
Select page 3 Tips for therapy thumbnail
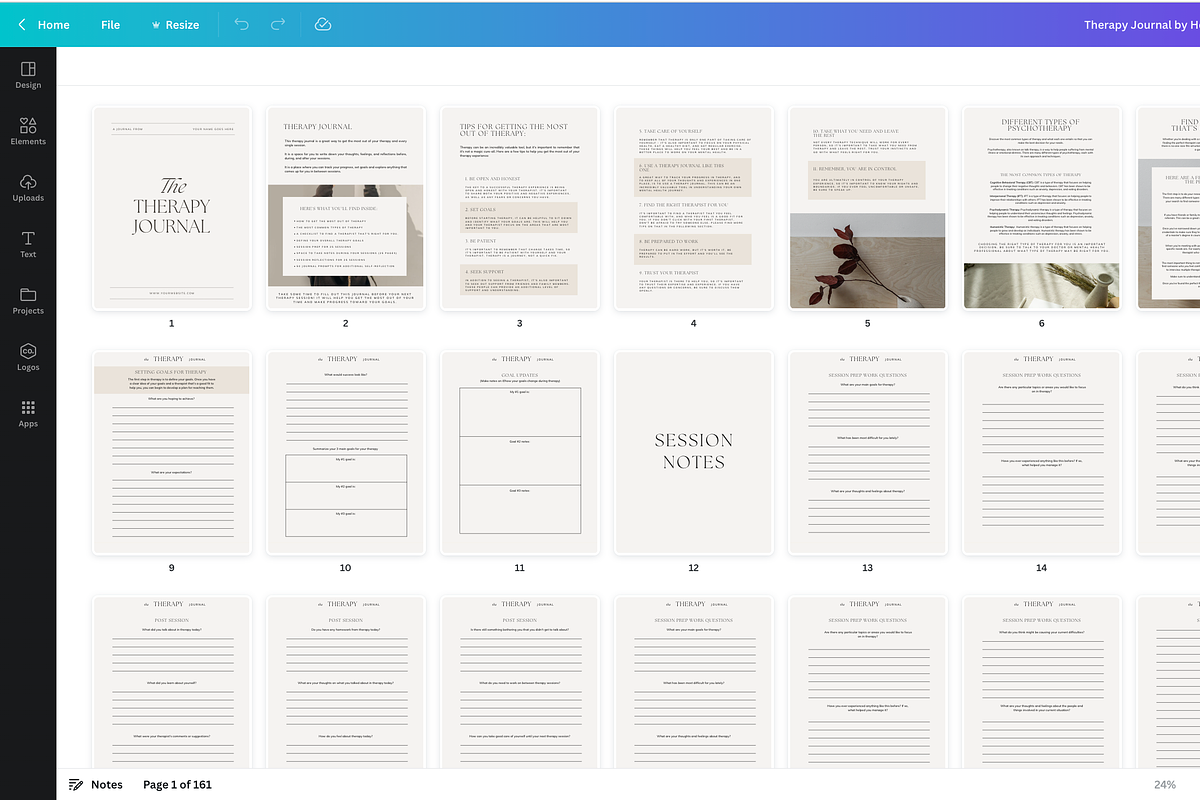[519, 209]
